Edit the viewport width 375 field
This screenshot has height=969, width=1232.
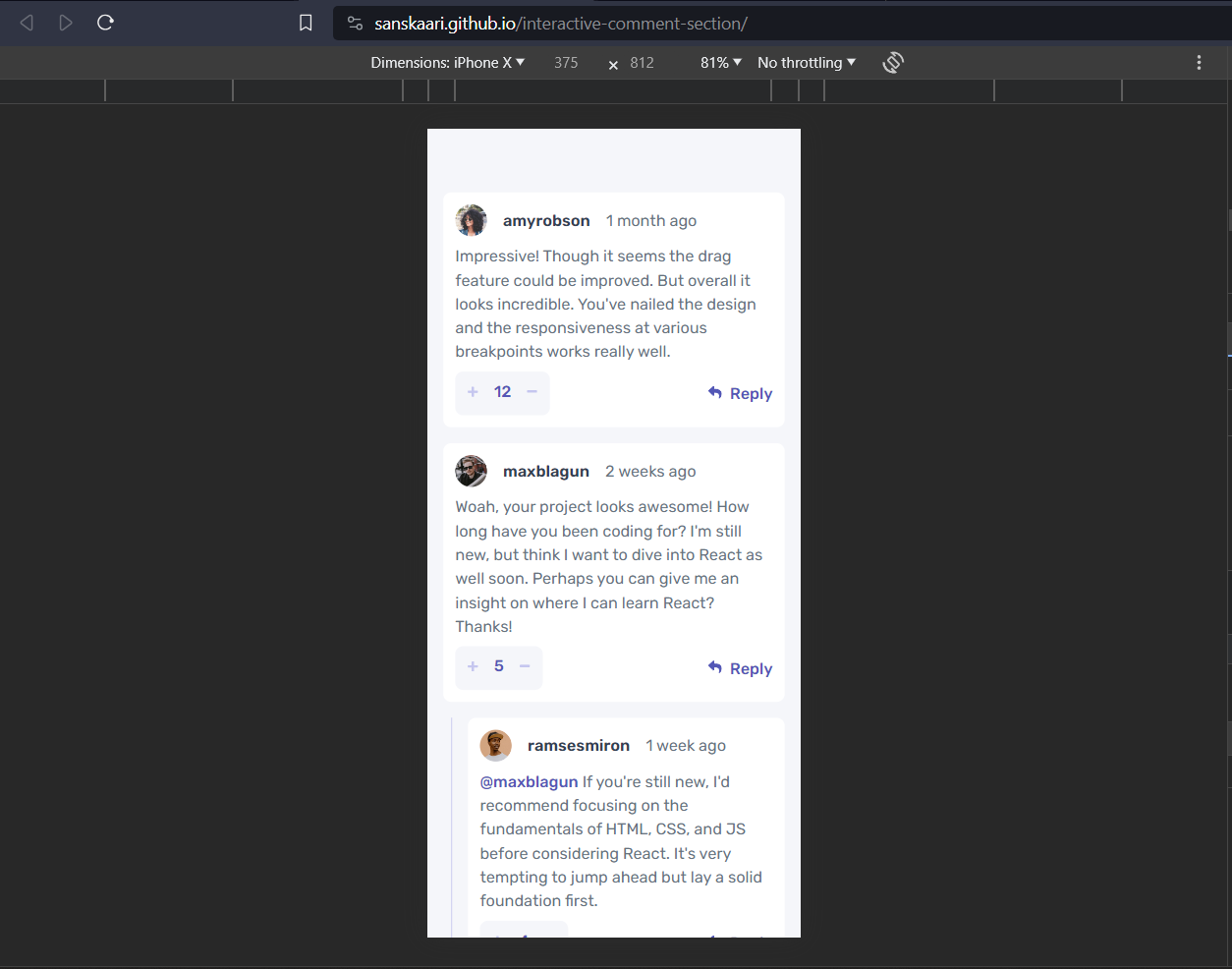point(566,62)
